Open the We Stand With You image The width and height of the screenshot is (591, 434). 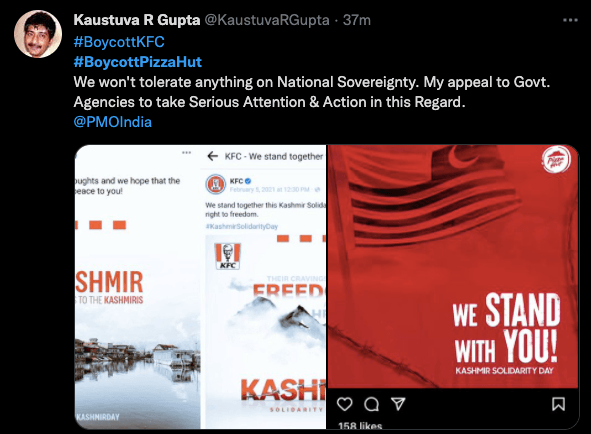click(453, 267)
